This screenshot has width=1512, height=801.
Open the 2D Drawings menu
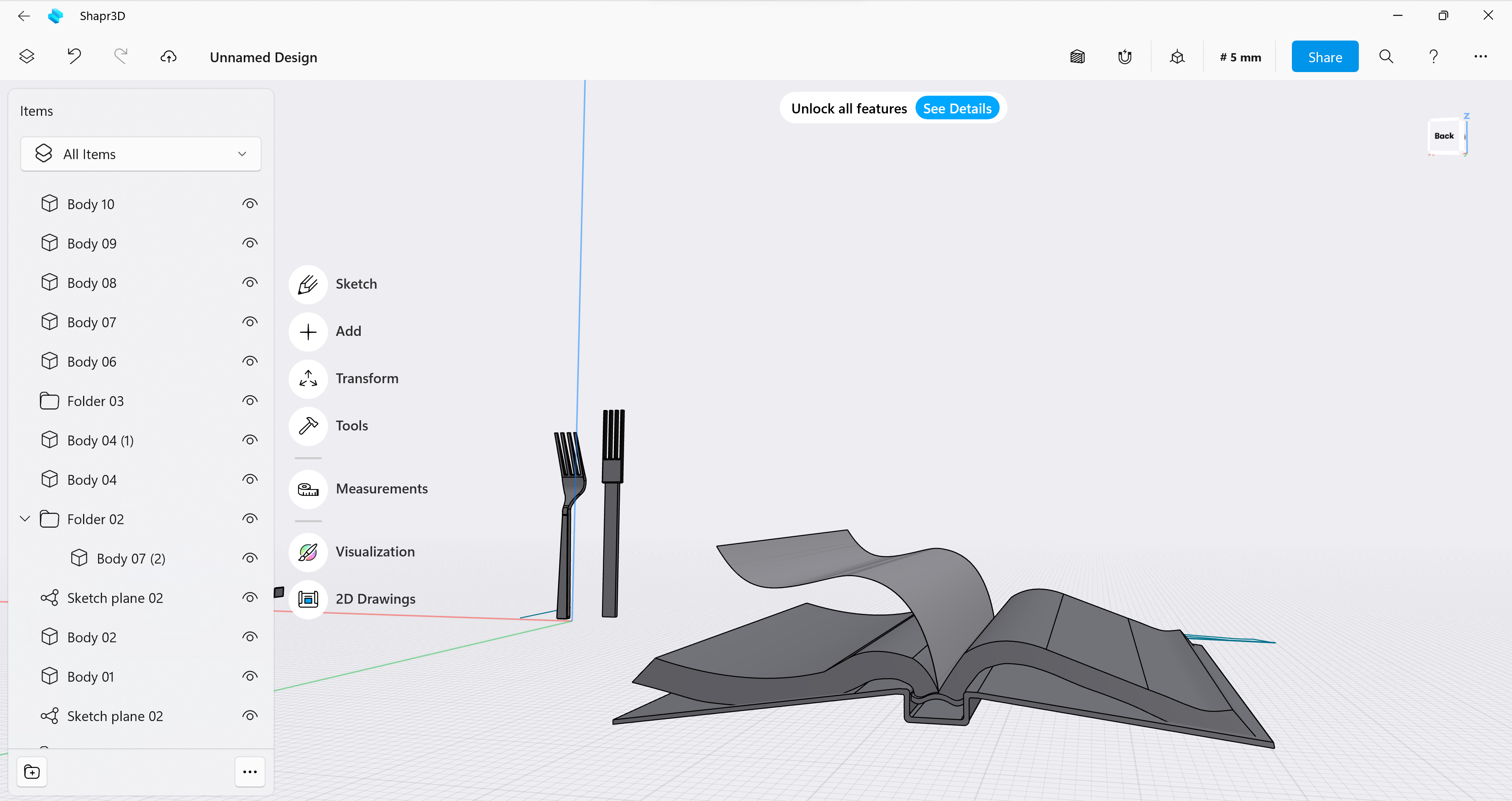click(x=308, y=599)
